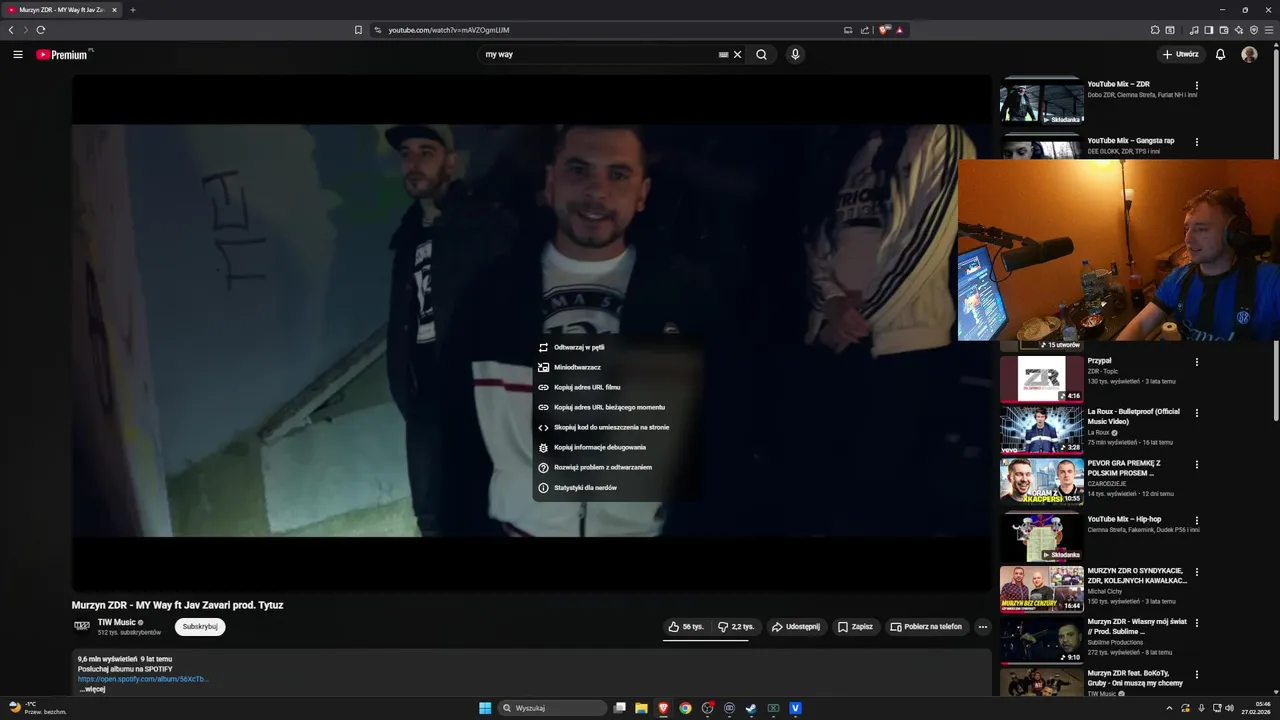Viewport: 1280px width, 720px height.
Task: Open Windows Start button
Action: pyautogui.click(x=485, y=708)
